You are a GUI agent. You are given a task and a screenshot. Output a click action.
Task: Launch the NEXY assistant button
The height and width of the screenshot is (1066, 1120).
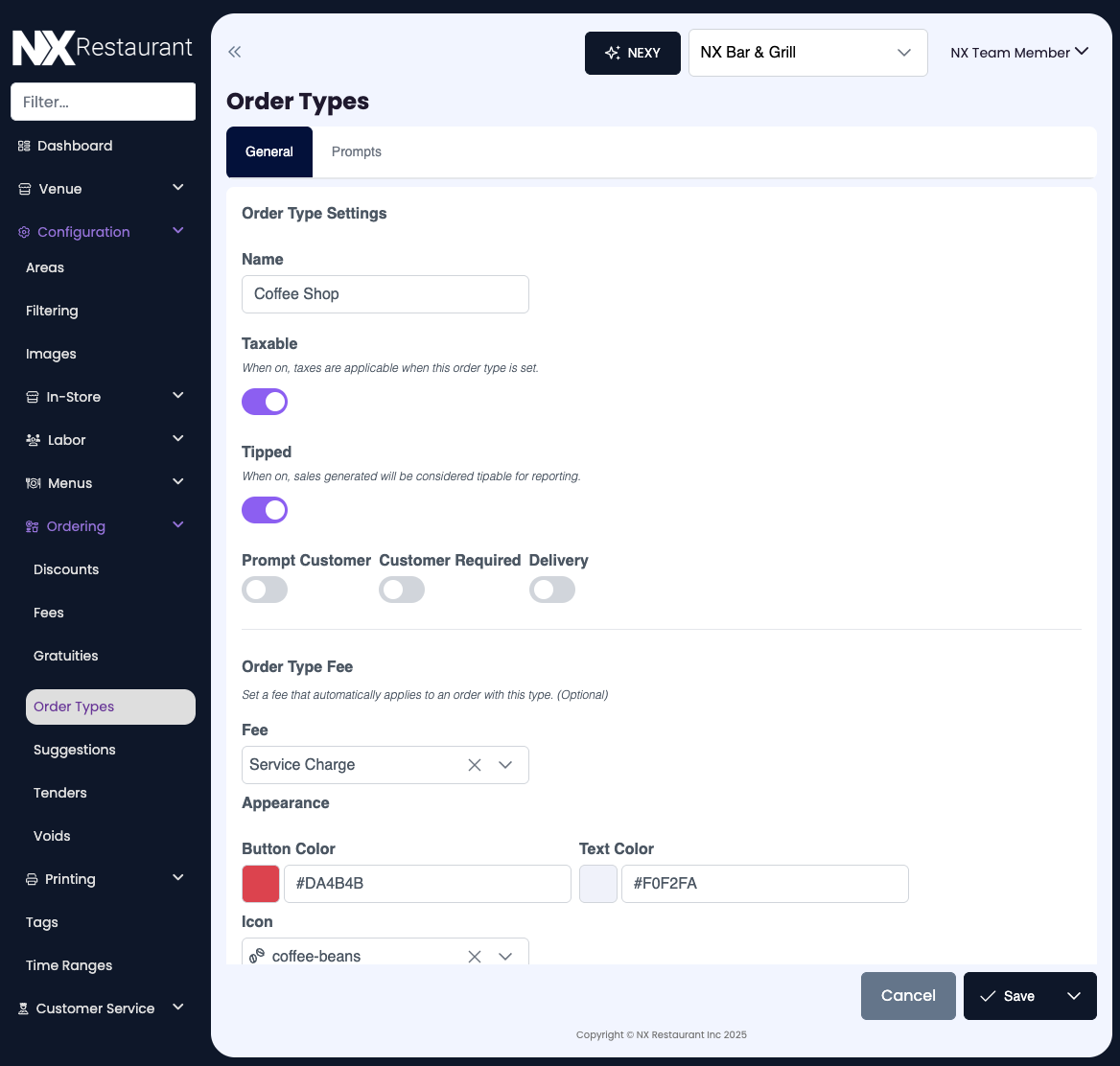coord(633,53)
